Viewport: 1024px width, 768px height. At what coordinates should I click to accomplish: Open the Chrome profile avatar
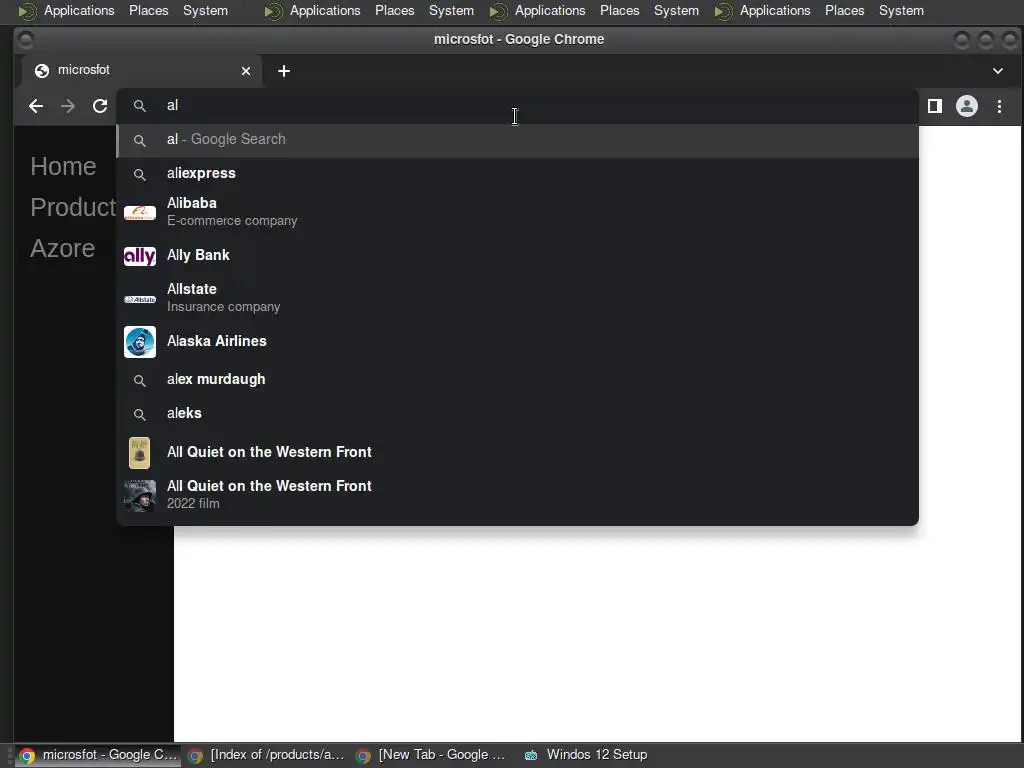coord(967,106)
